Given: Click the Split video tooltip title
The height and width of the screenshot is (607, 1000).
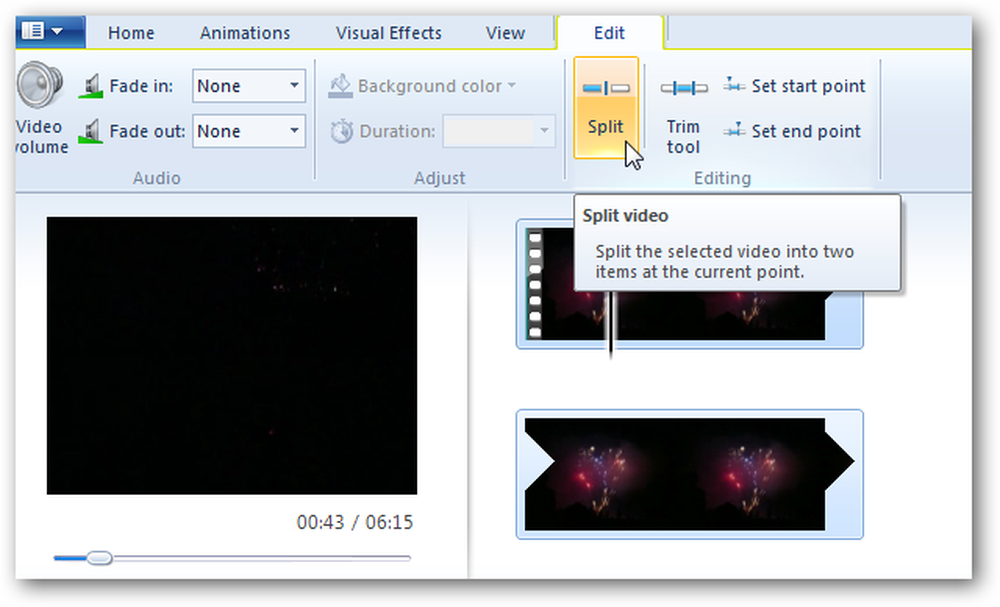Looking at the screenshot, I should (x=625, y=216).
